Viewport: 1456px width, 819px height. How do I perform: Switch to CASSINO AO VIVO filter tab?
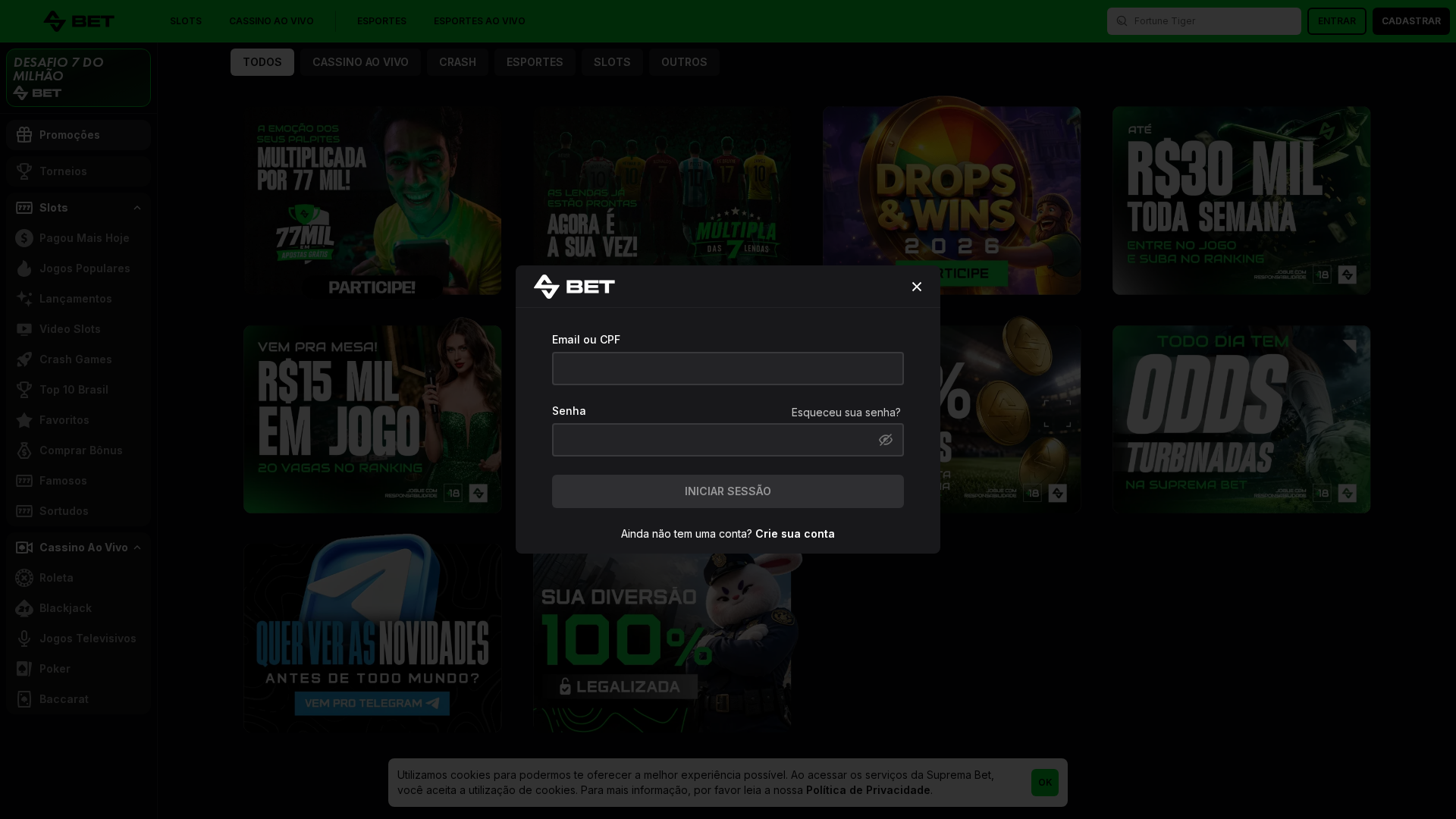coord(360,62)
